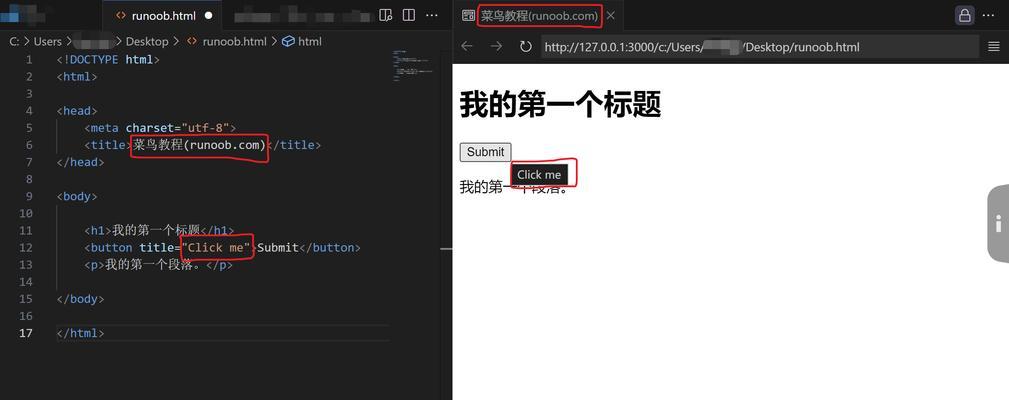The image size is (1009, 400).
Task: Click the opening <head> tag on line 4
Action: click(x=77, y=111)
